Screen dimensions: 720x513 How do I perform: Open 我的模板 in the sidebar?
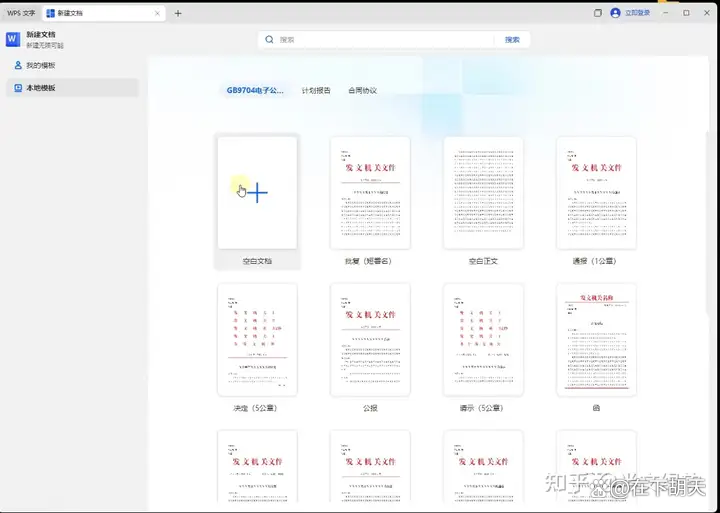(x=40, y=65)
